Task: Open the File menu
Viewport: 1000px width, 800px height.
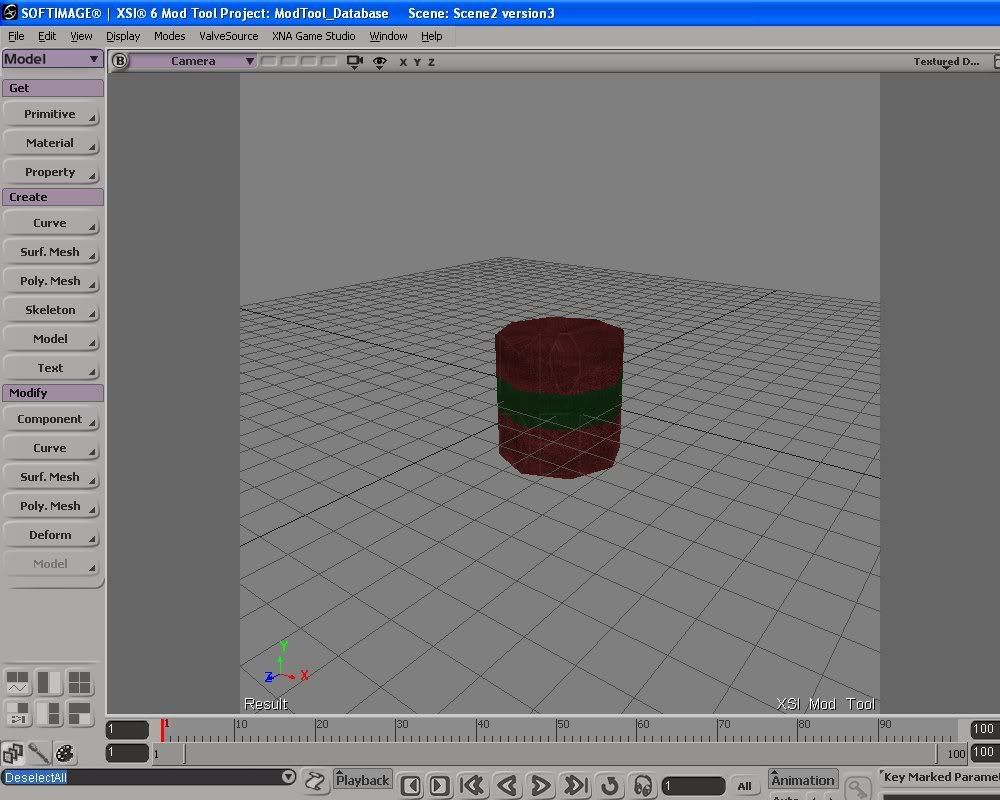Action: pos(16,36)
